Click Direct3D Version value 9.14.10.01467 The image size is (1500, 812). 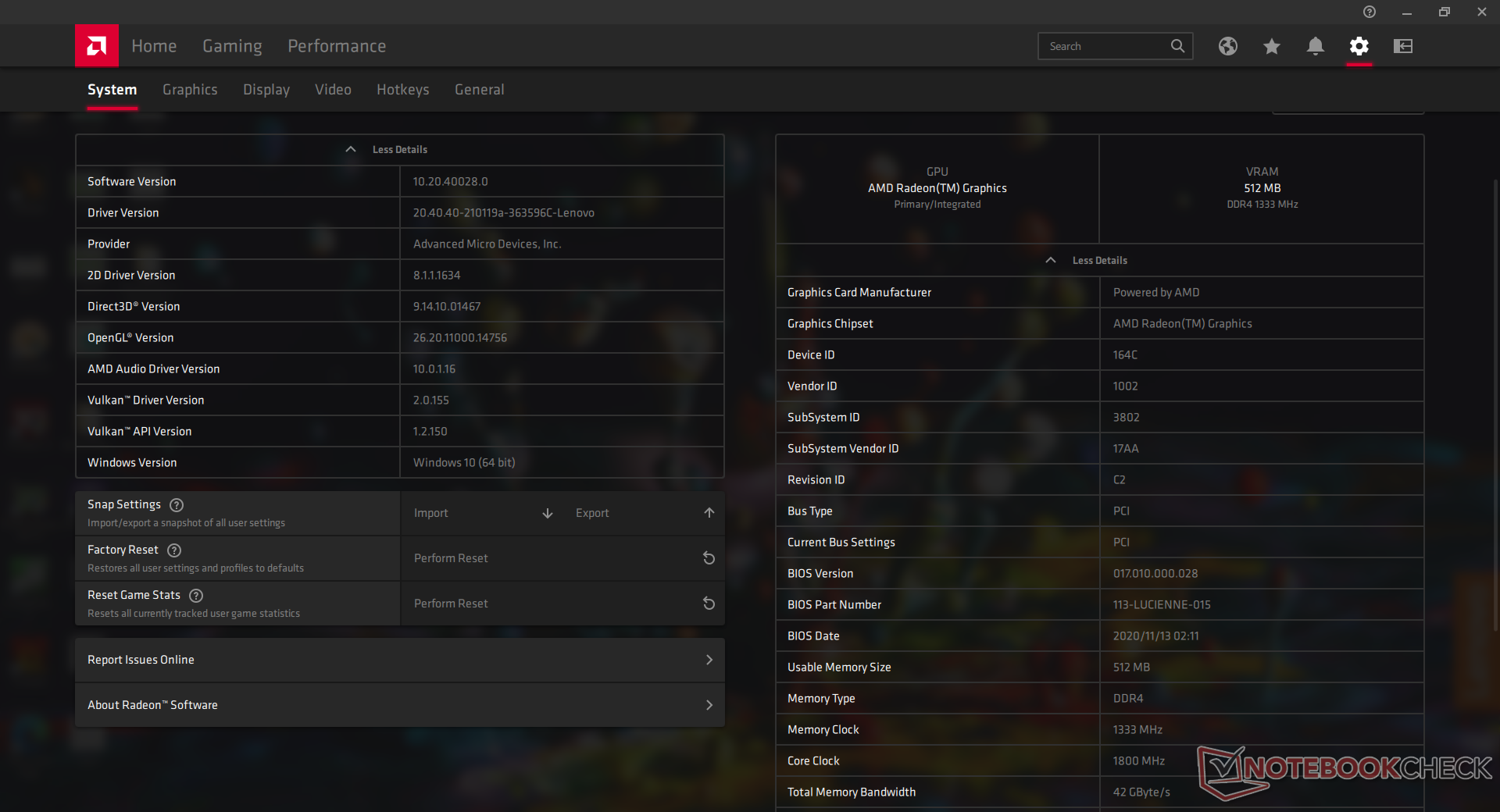(447, 306)
